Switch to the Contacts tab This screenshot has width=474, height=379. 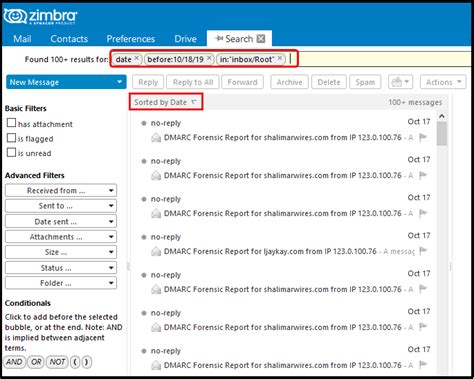click(69, 39)
